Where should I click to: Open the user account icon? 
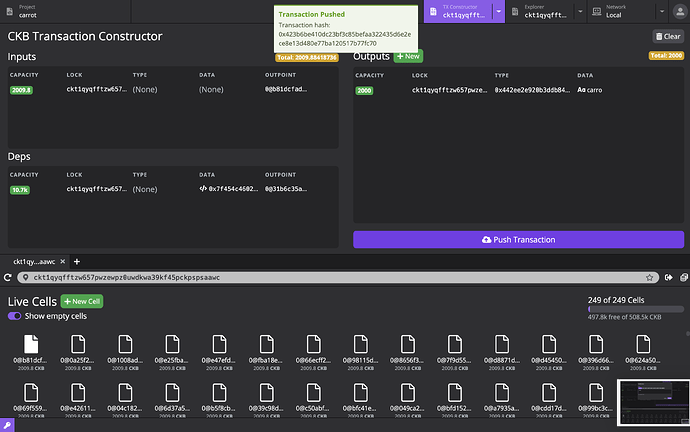[x=680, y=12]
